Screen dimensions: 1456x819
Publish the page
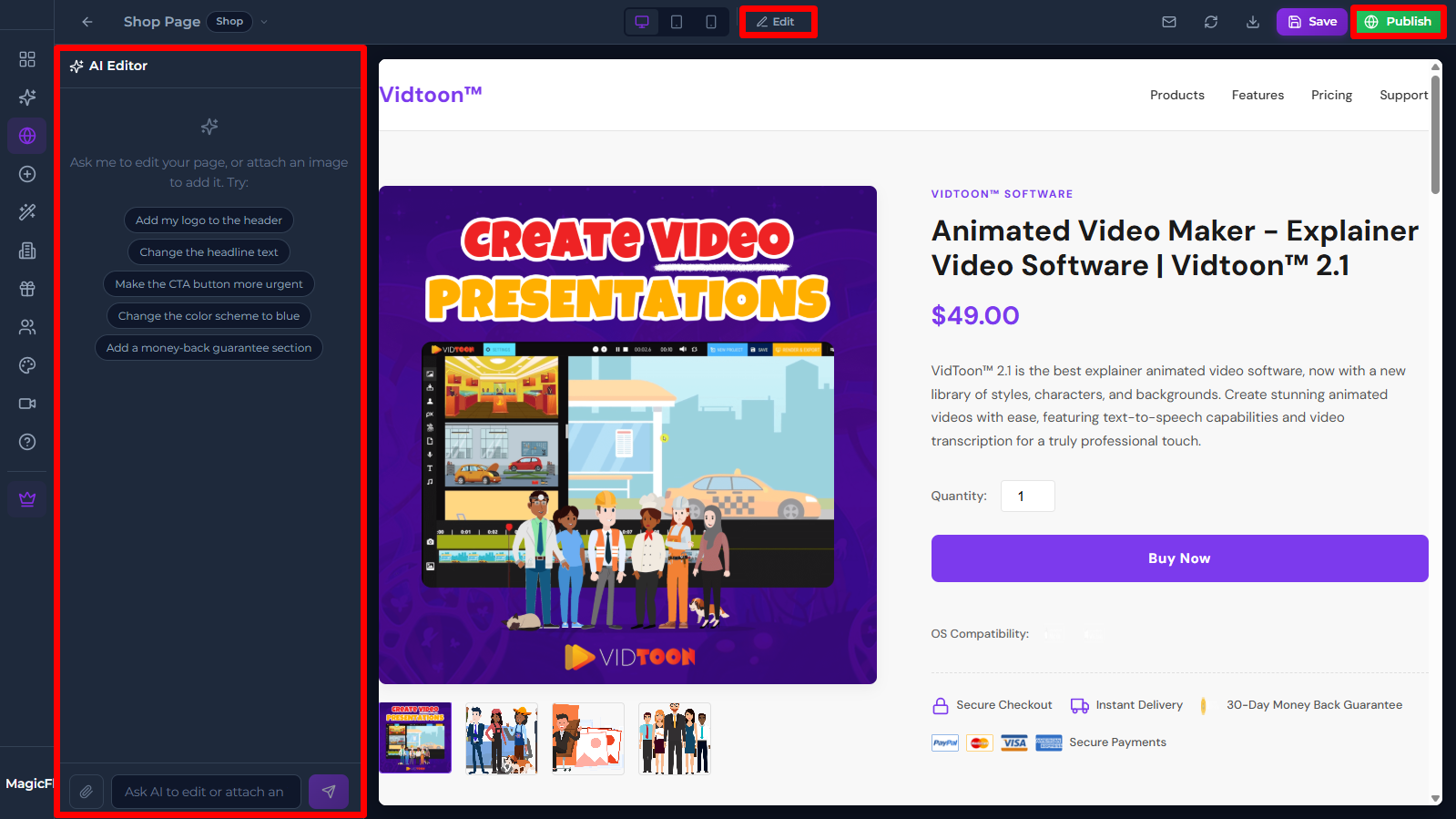click(x=1398, y=22)
